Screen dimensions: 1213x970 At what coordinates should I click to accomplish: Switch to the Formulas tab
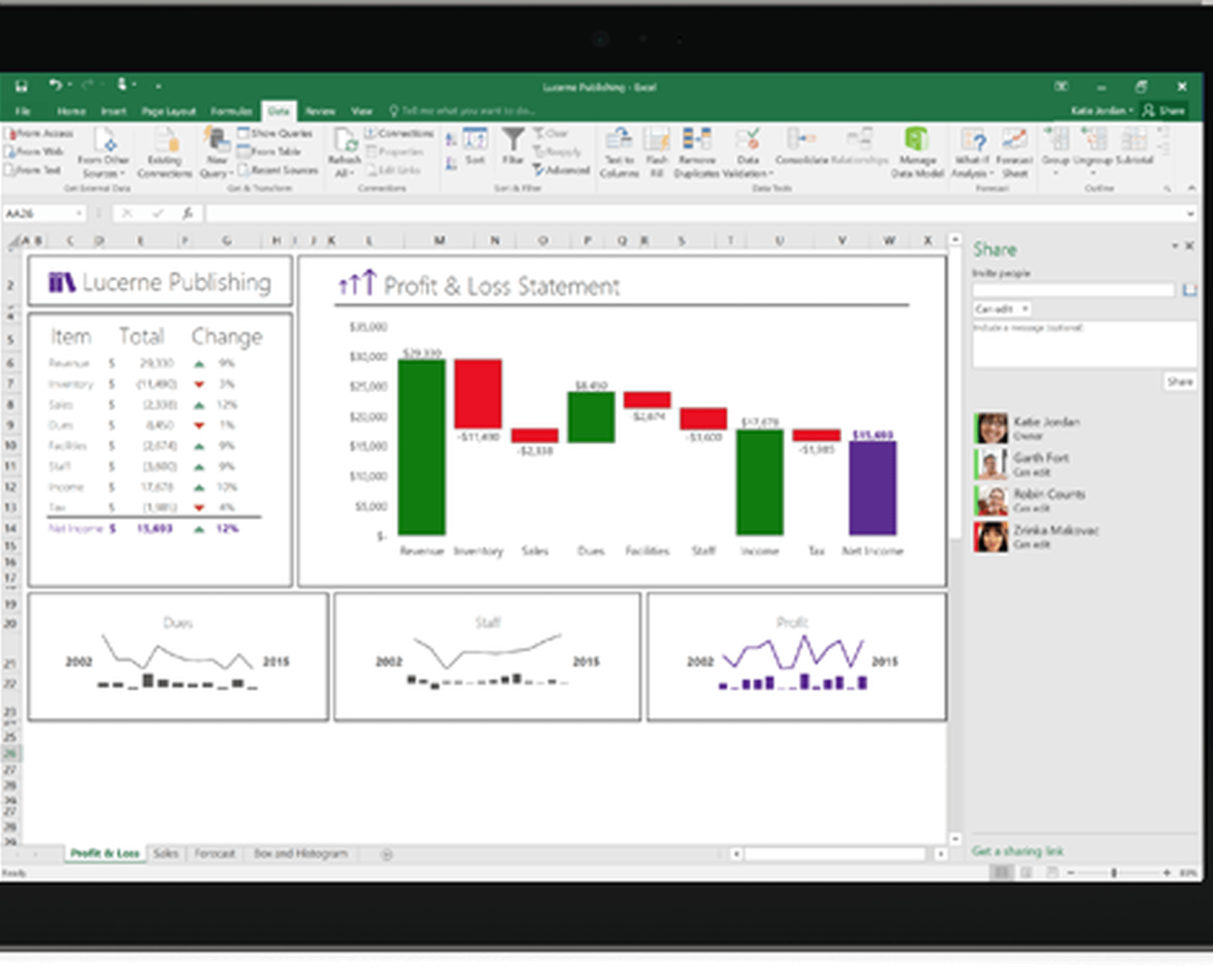tap(231, 111)
